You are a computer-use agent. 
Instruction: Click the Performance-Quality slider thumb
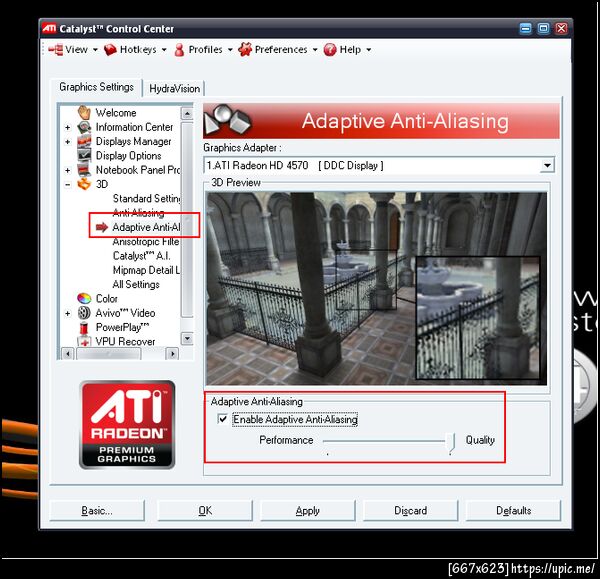coord(451,443)
